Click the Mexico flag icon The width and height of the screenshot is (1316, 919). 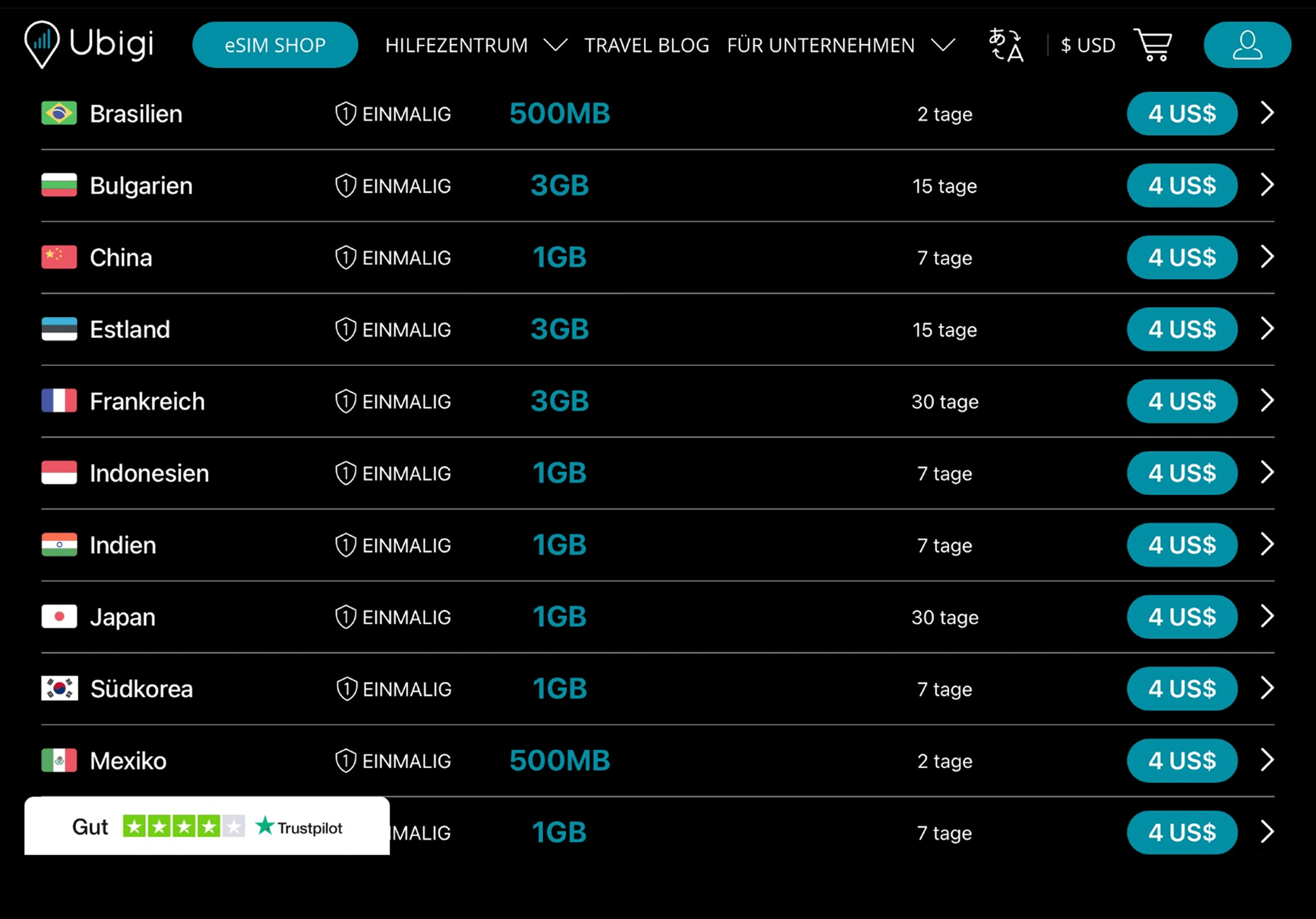[59, 761]
